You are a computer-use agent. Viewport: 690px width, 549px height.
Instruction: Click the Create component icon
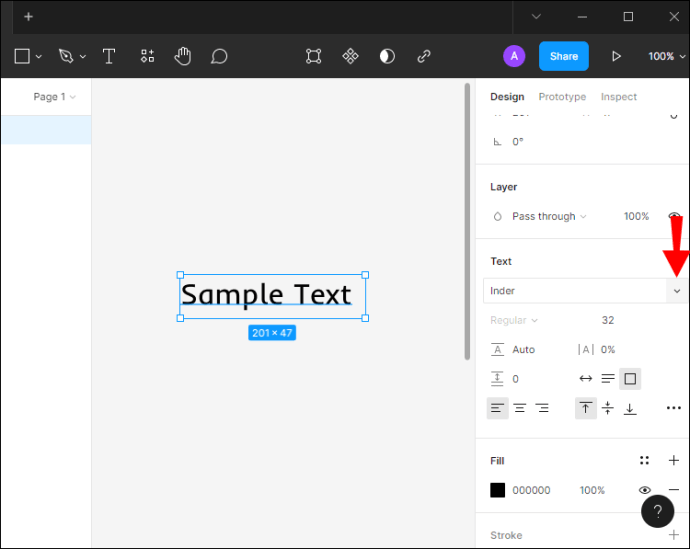[x=350, y=56]
